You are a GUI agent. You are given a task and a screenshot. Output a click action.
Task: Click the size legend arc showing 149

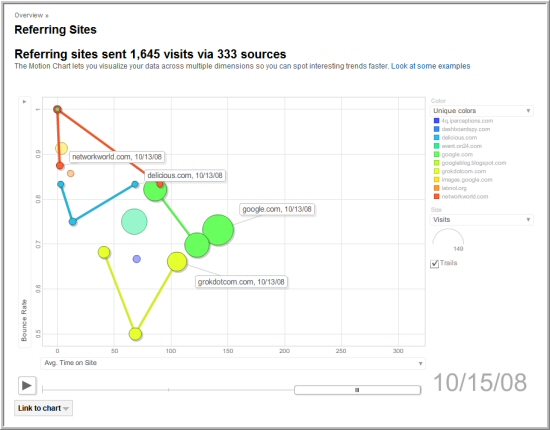[x=448, y=237]
